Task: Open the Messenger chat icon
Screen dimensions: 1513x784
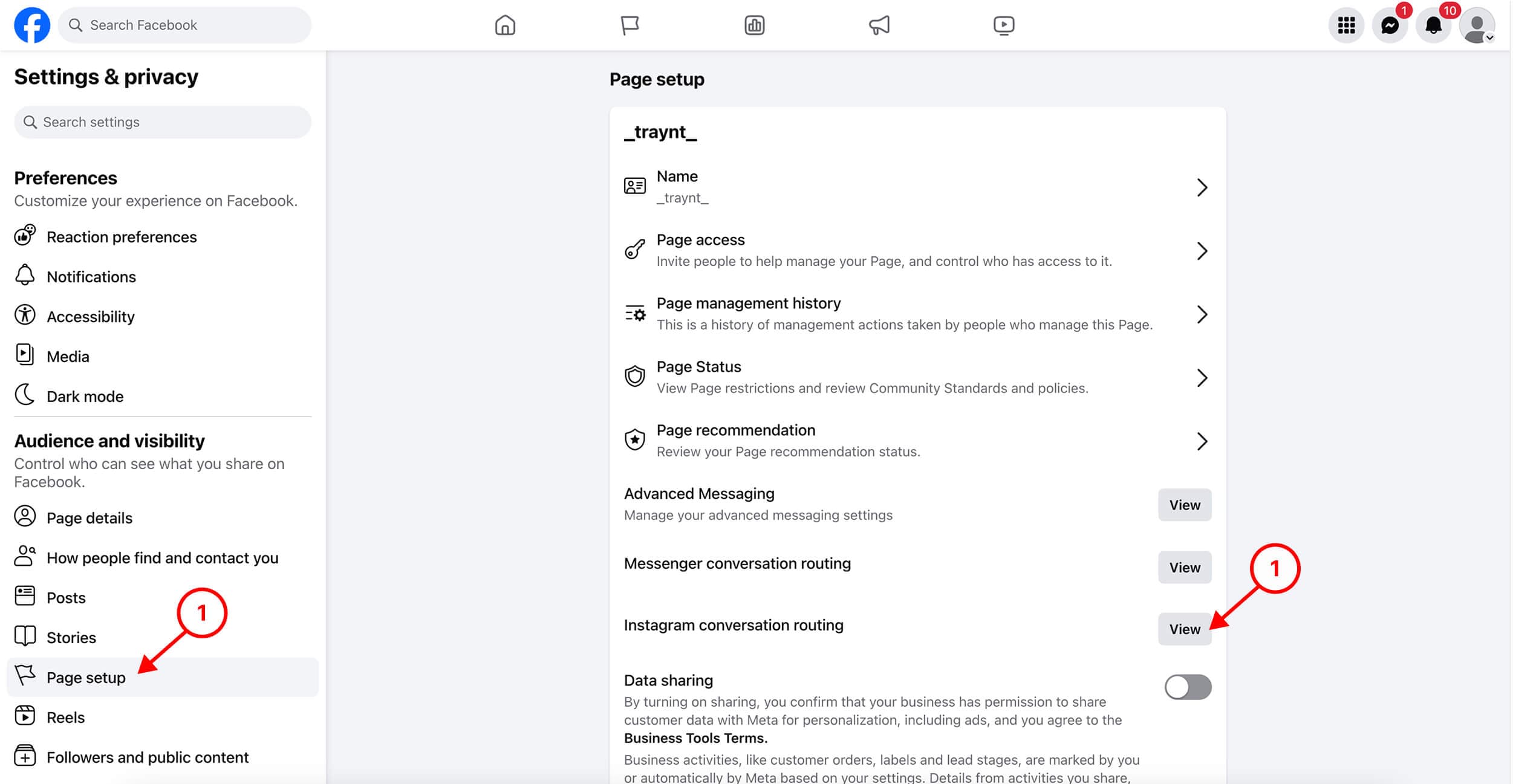Action: (1390, 25)
